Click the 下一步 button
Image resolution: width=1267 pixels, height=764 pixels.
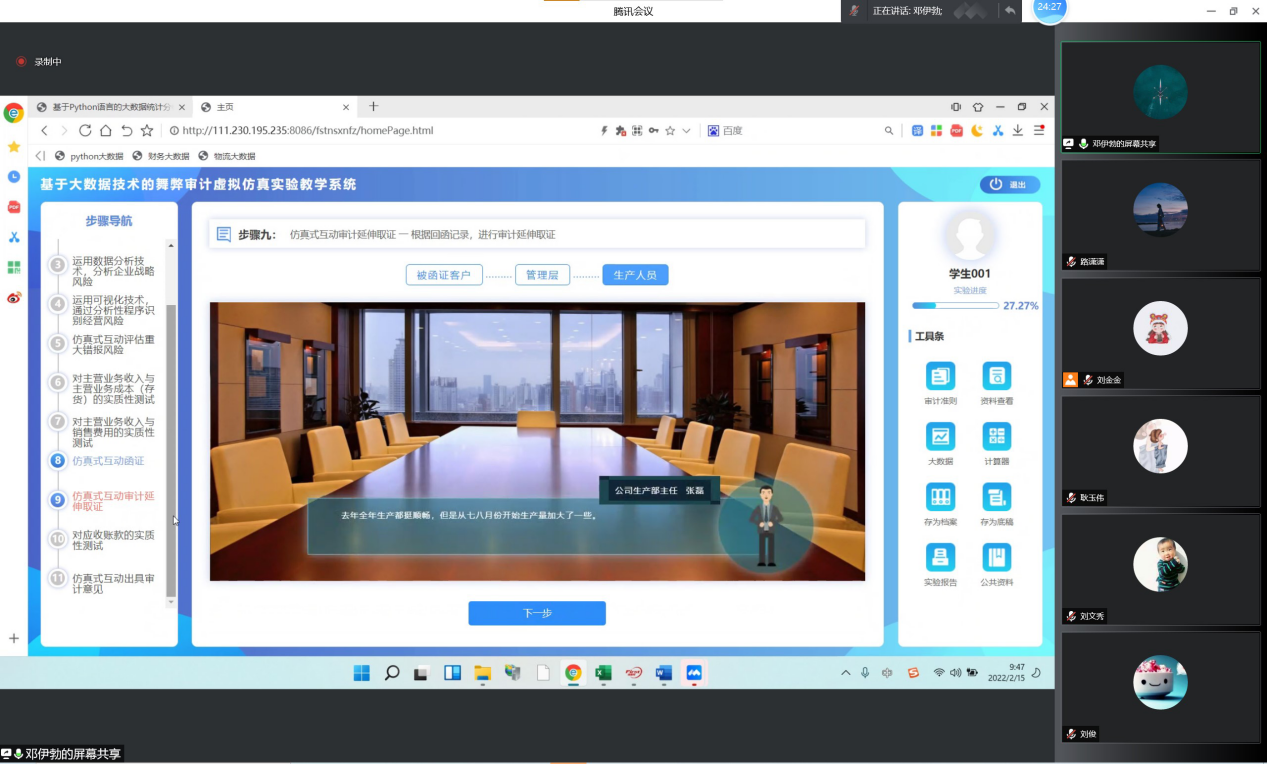(x=537, y=613)
